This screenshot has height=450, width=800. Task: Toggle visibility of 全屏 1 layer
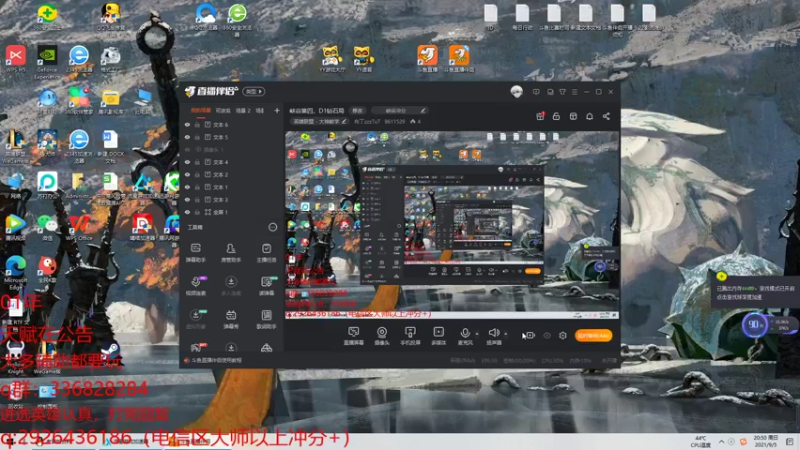(x=187, y=212)
